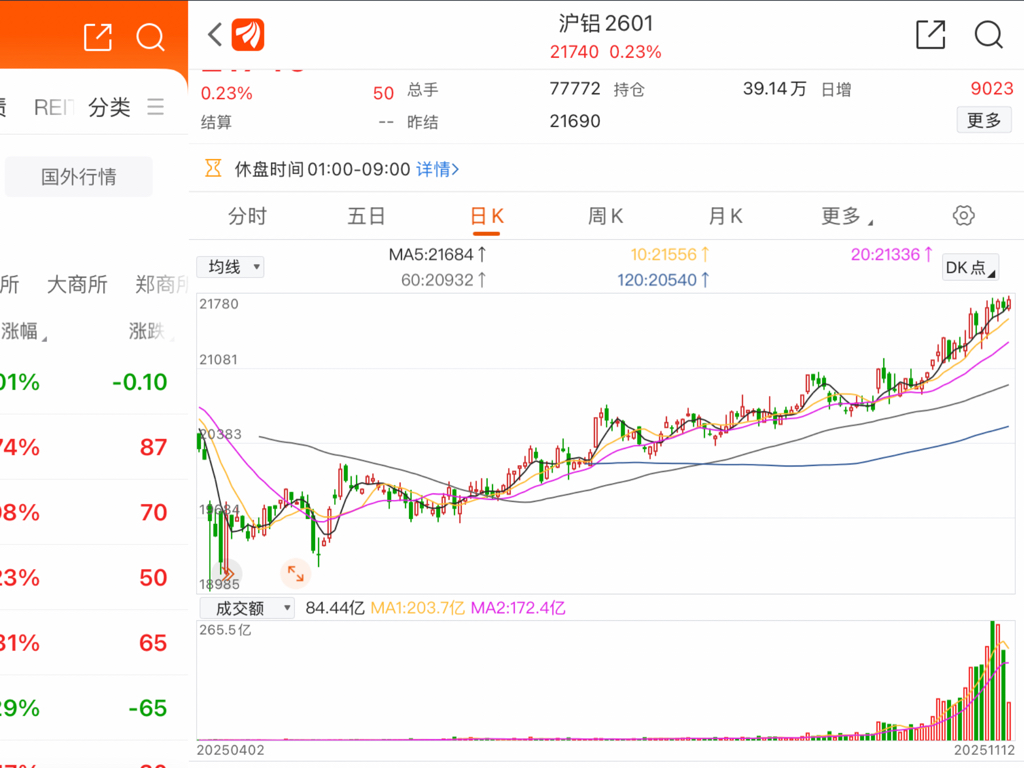Tap the search icon in orange header
Viewport: 1024px width, 768px height.
point(150,37)
